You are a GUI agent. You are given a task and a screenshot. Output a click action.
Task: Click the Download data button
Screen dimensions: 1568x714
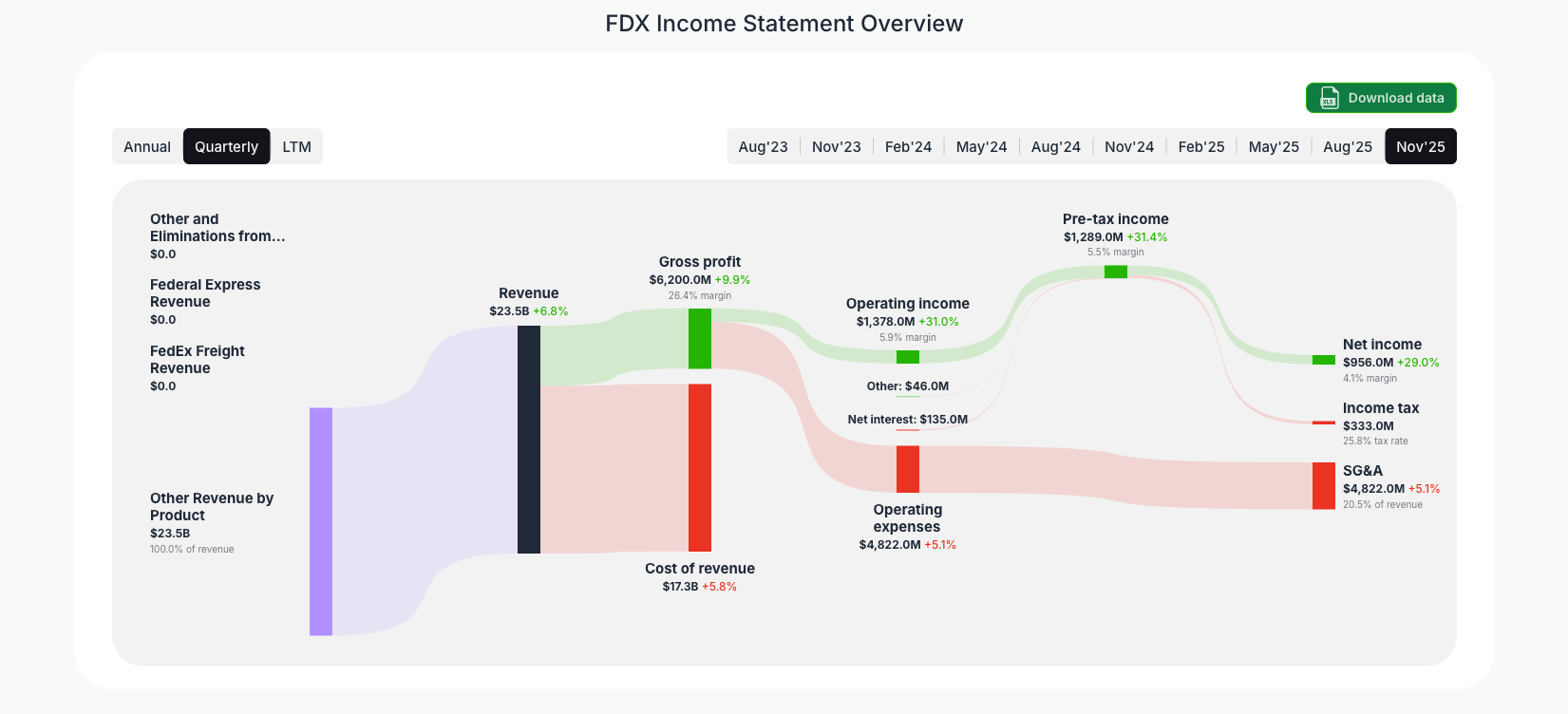tap(1380, 98)
